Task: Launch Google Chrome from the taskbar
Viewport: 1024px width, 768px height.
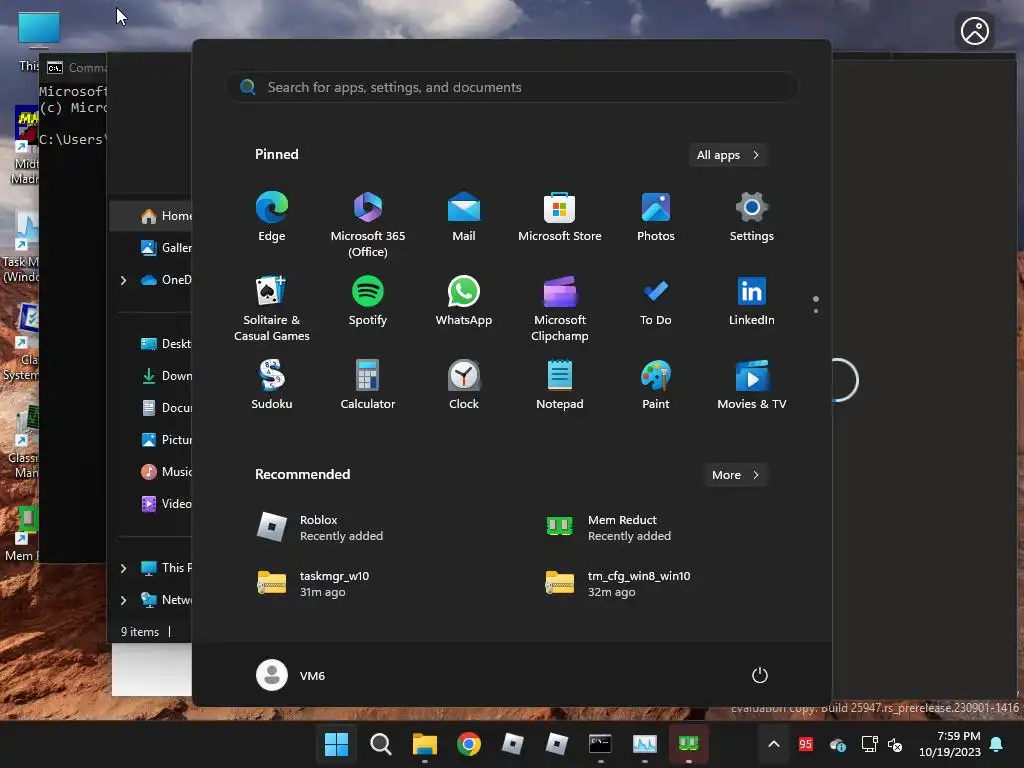Action: point(468,744)
